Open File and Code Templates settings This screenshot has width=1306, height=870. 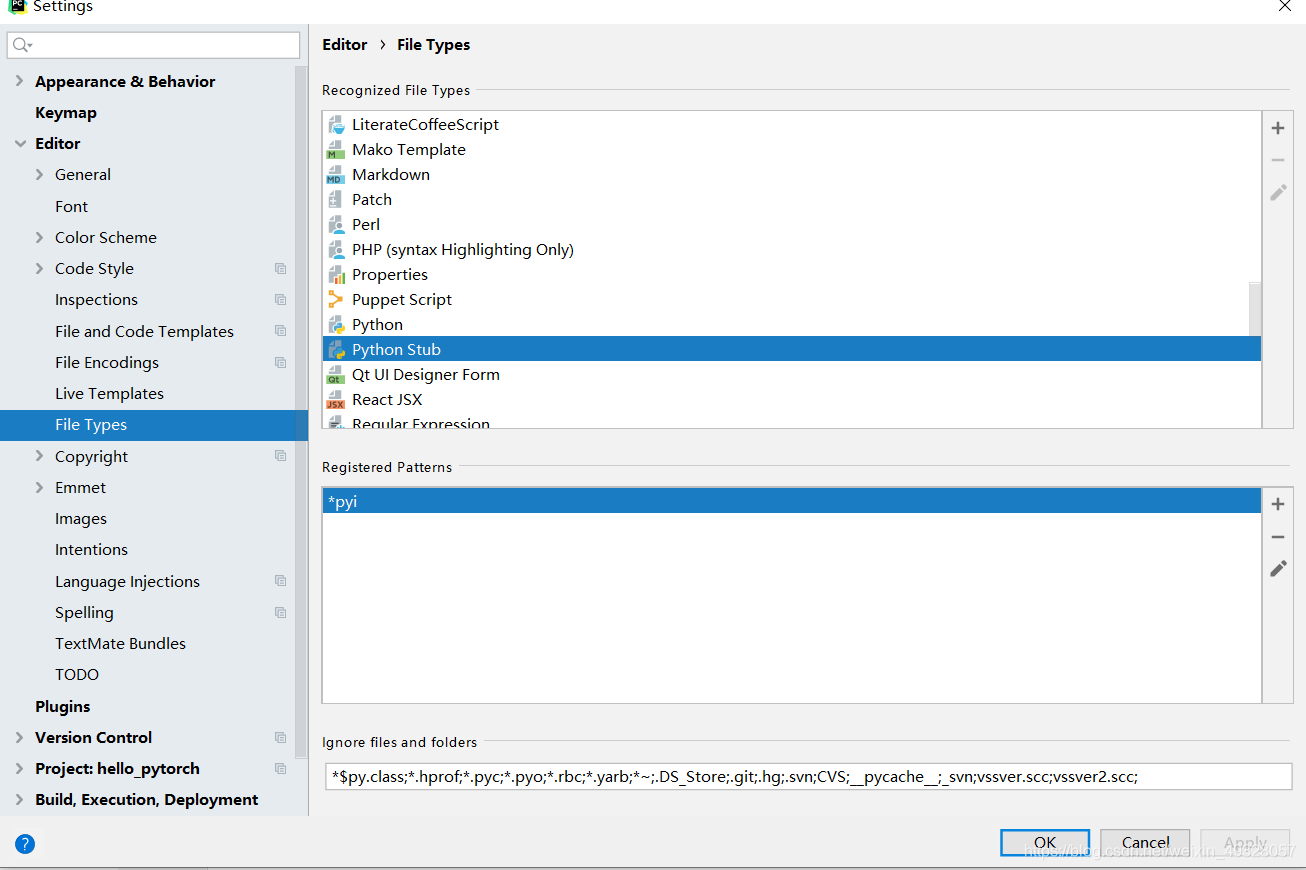tap(144, 332)
